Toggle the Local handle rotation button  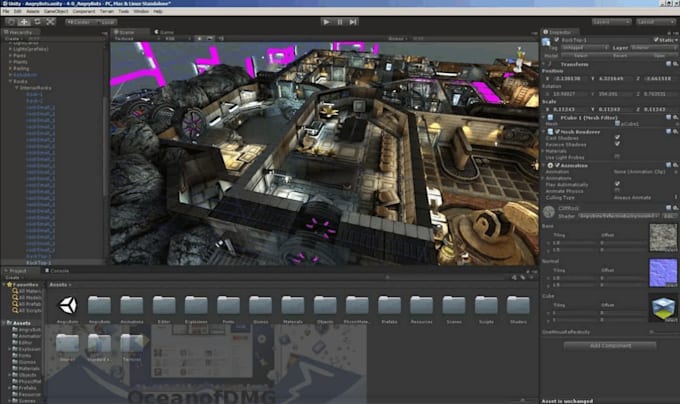tap(106, 22)
